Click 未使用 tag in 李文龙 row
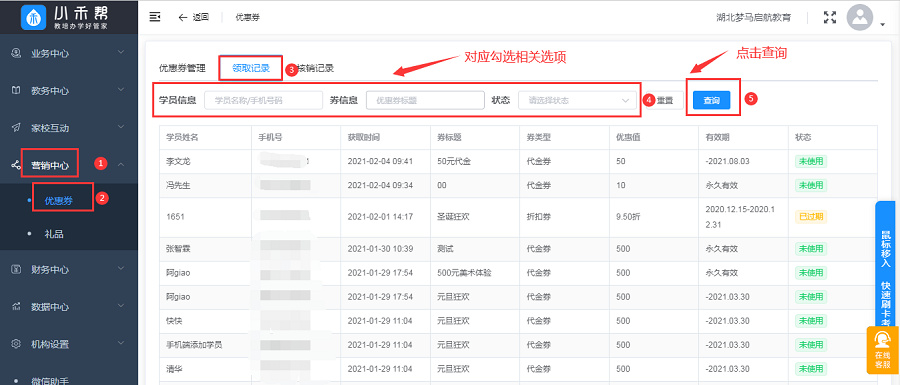 coord(810,161)
